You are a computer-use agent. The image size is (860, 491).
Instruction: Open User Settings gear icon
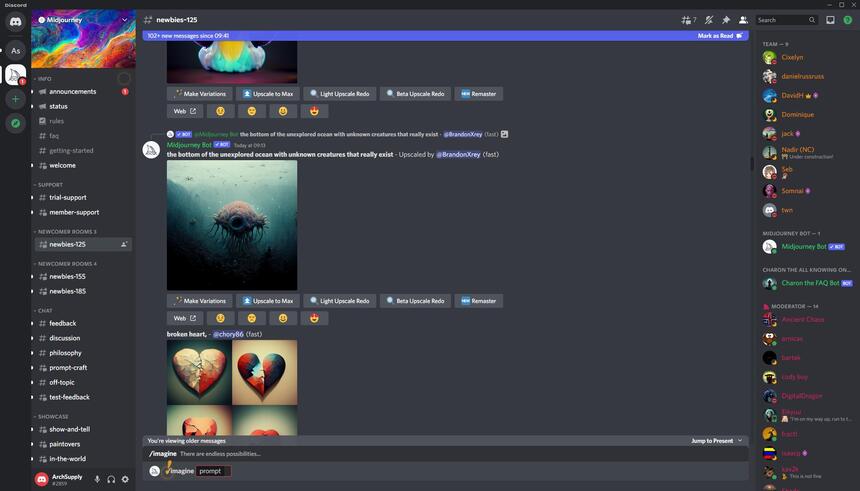pyautogui.click(x=125, y=479)
